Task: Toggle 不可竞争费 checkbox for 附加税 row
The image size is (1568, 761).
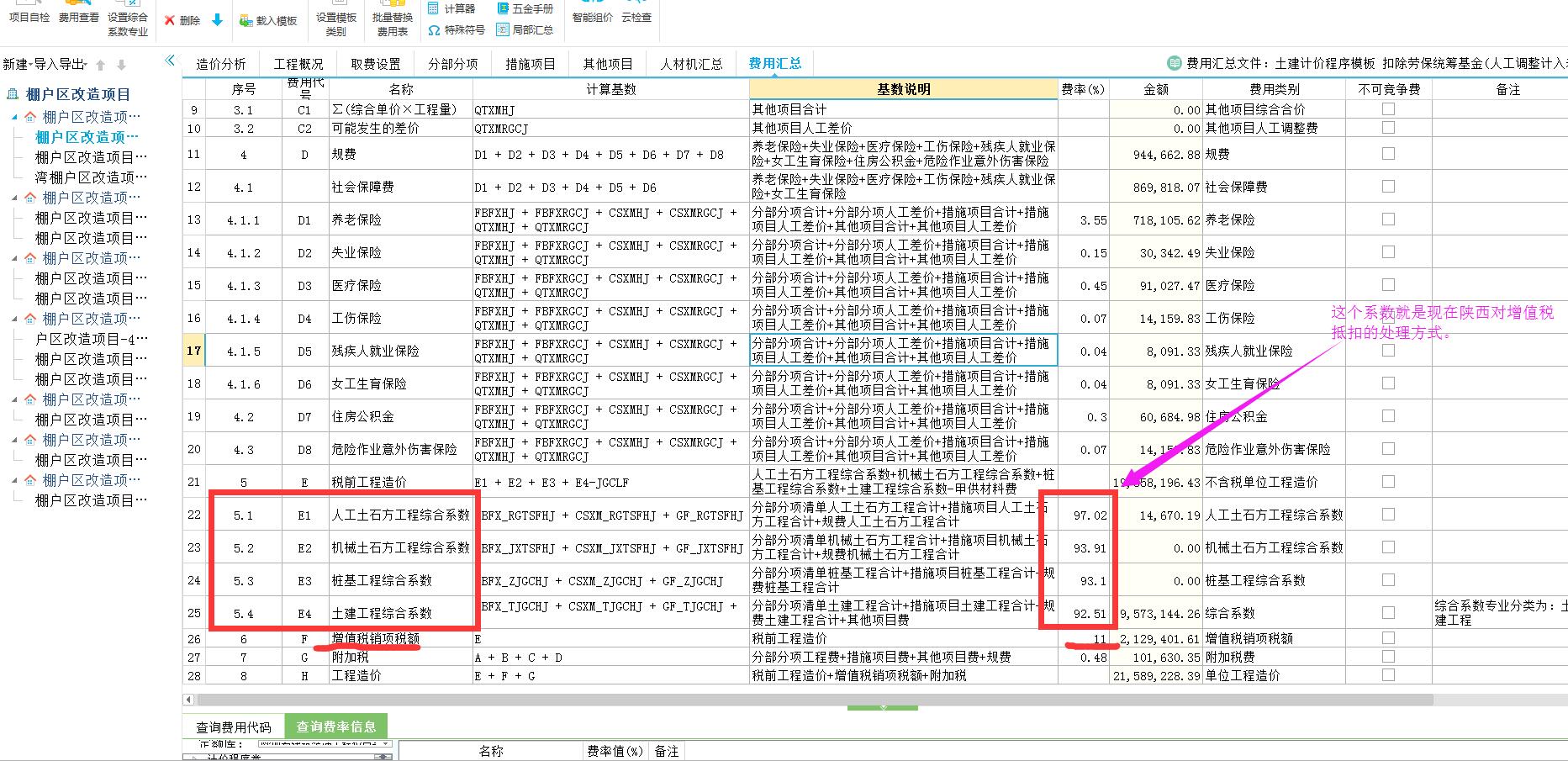Action: pyautogui.click(x=1388, y=656)
